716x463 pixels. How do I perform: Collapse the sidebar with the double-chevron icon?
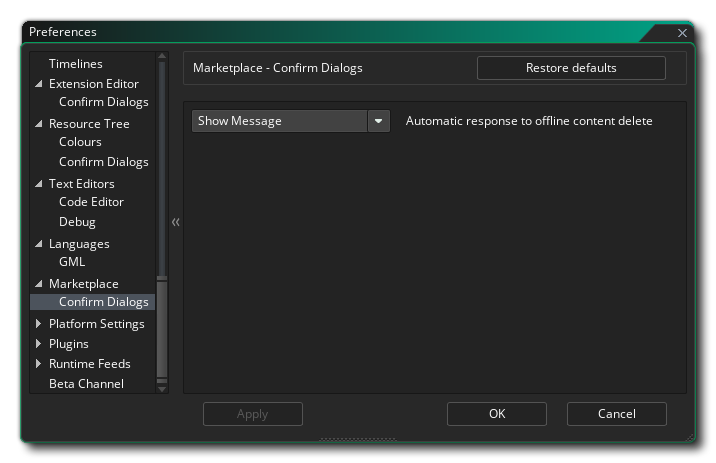[175, 222]
